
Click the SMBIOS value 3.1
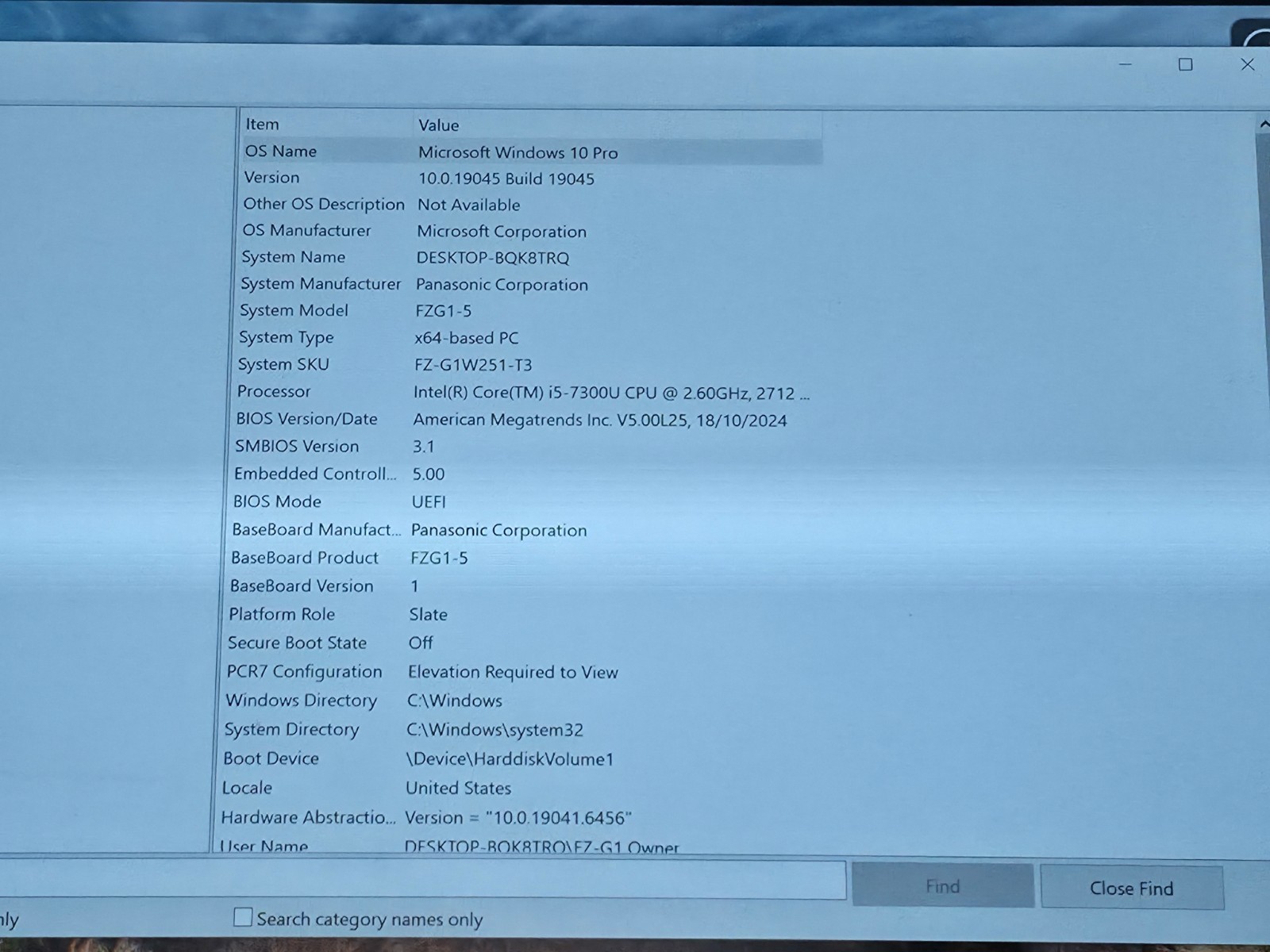(424, 447)
